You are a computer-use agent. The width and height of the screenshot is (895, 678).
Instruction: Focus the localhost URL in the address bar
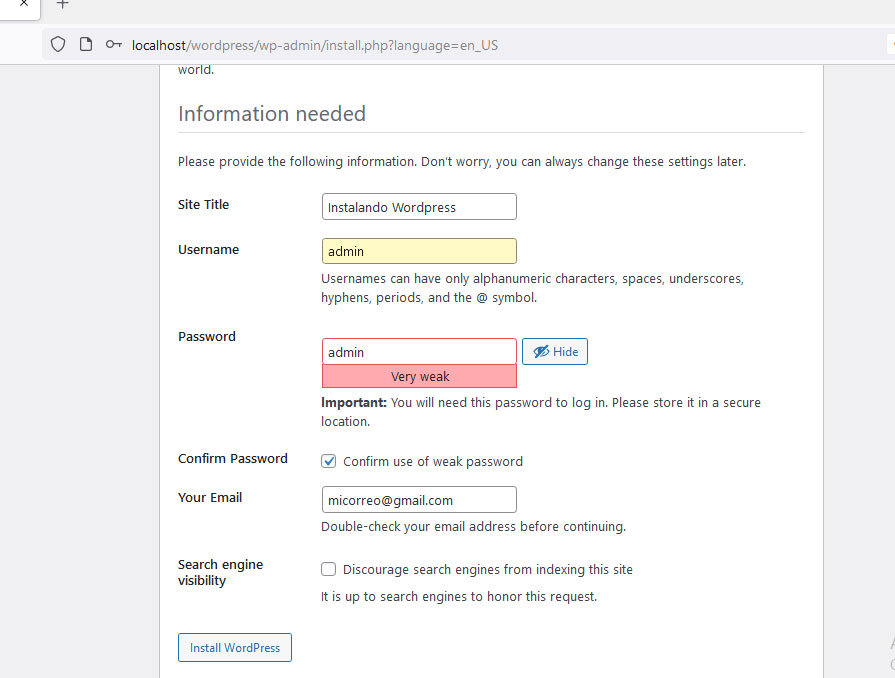coord(315,45)
